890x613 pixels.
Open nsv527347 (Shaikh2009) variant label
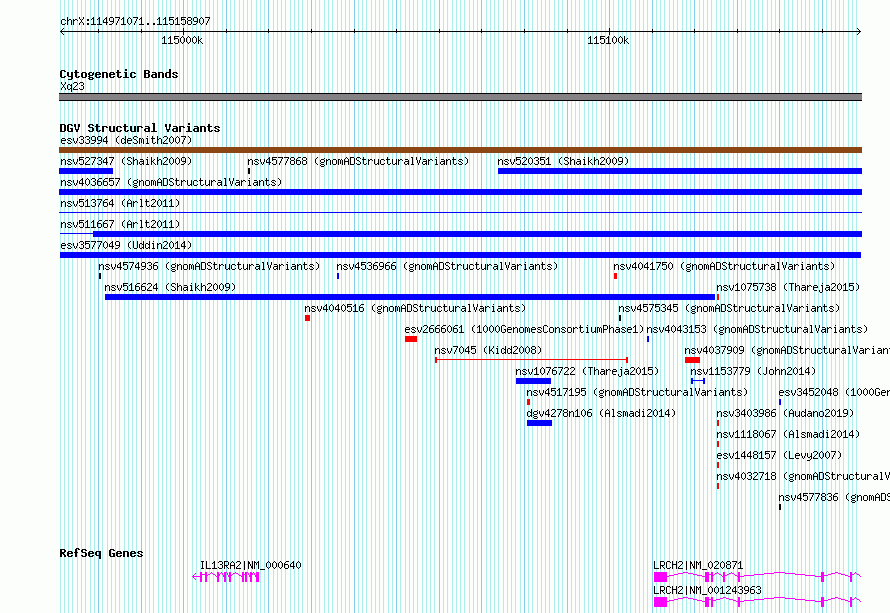126,161
